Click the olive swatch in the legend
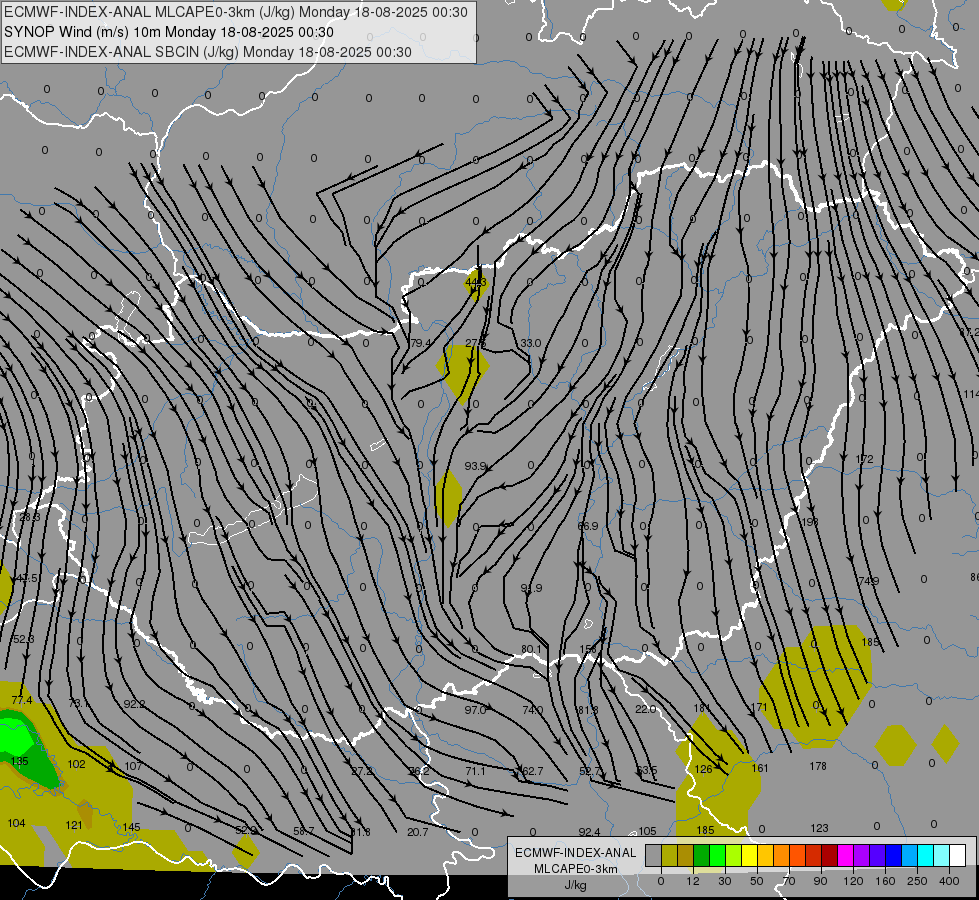 [669, 855]
